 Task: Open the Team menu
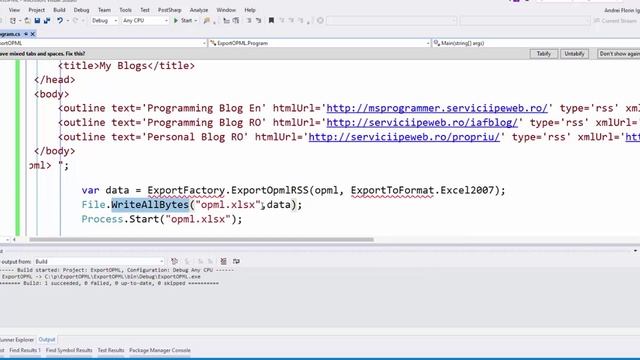click(104, 10)
